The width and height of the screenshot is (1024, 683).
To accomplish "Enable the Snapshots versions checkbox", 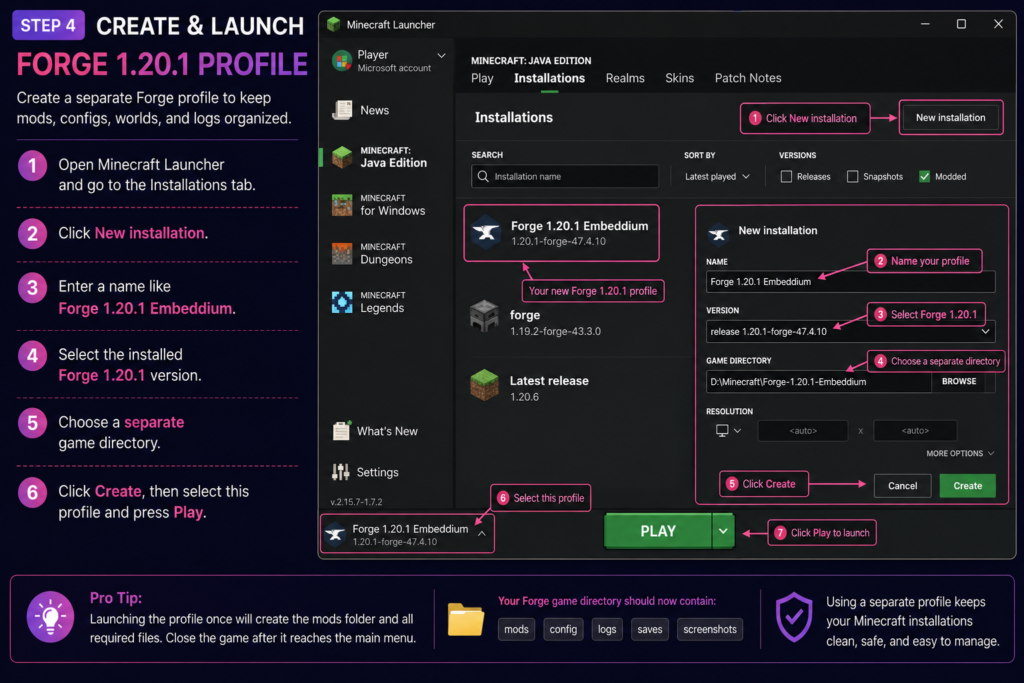I will (x=852, y=176).
